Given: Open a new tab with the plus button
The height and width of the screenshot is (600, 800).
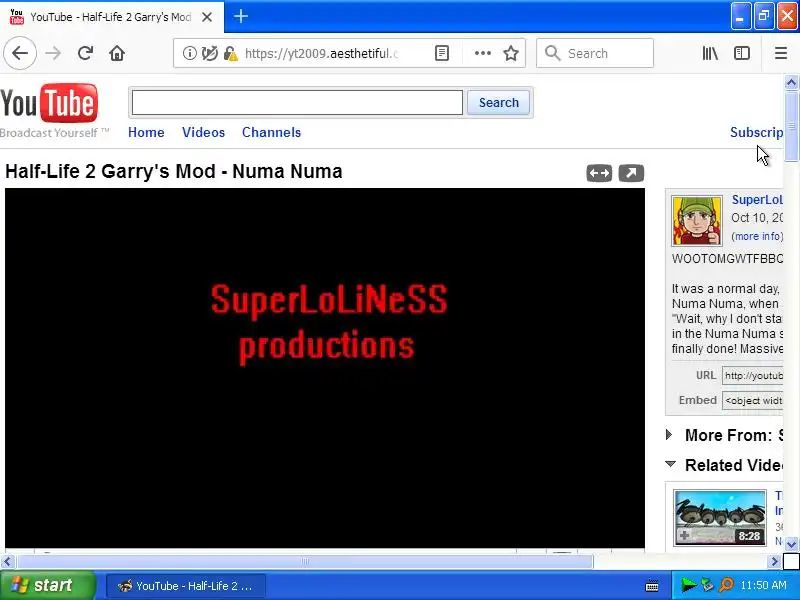Looking at the screenshot, I should (x=241, y=16).
